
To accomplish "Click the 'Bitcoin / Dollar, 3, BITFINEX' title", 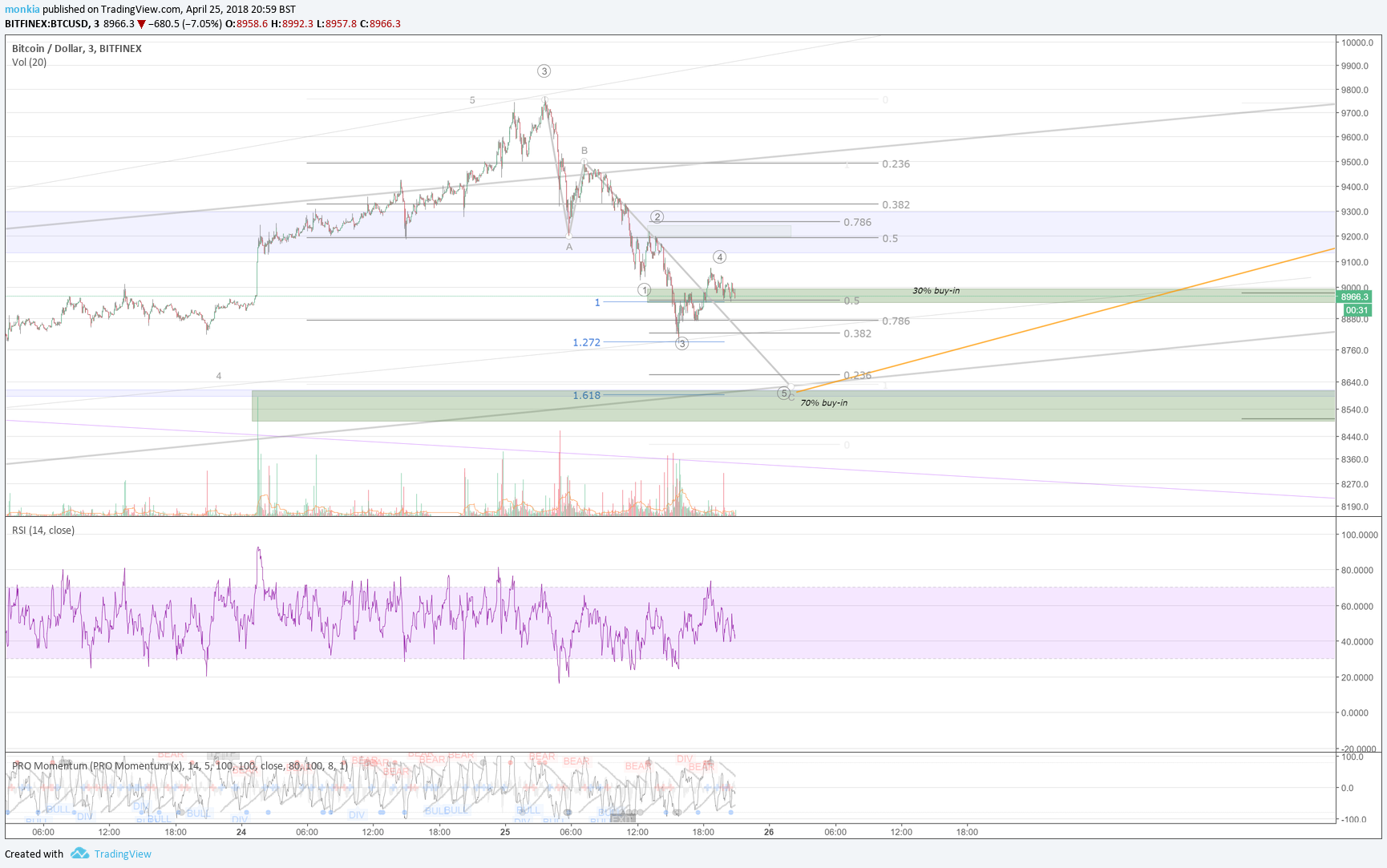I will (77, 49).
